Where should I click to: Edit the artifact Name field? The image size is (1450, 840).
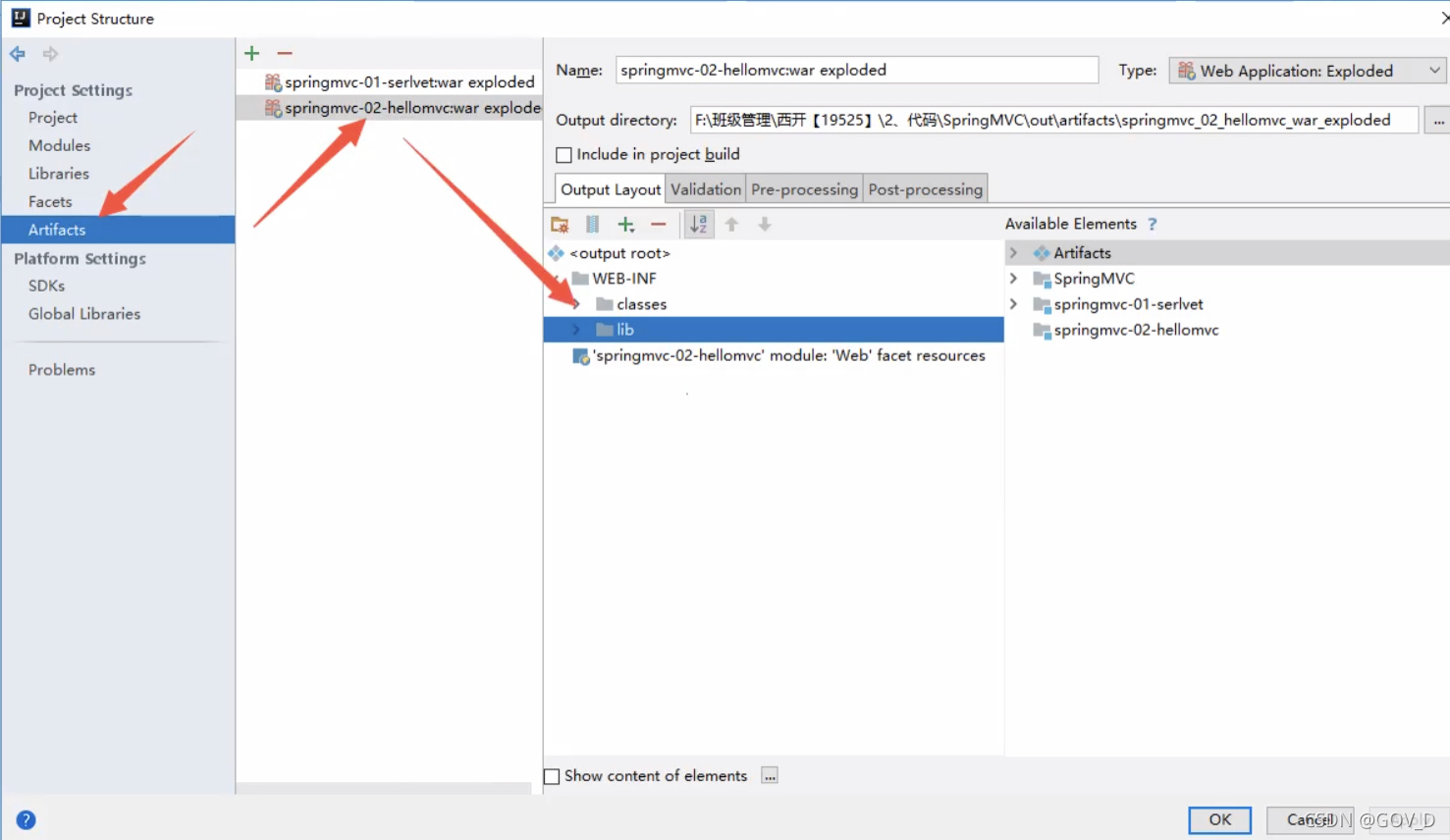point(857,70)
